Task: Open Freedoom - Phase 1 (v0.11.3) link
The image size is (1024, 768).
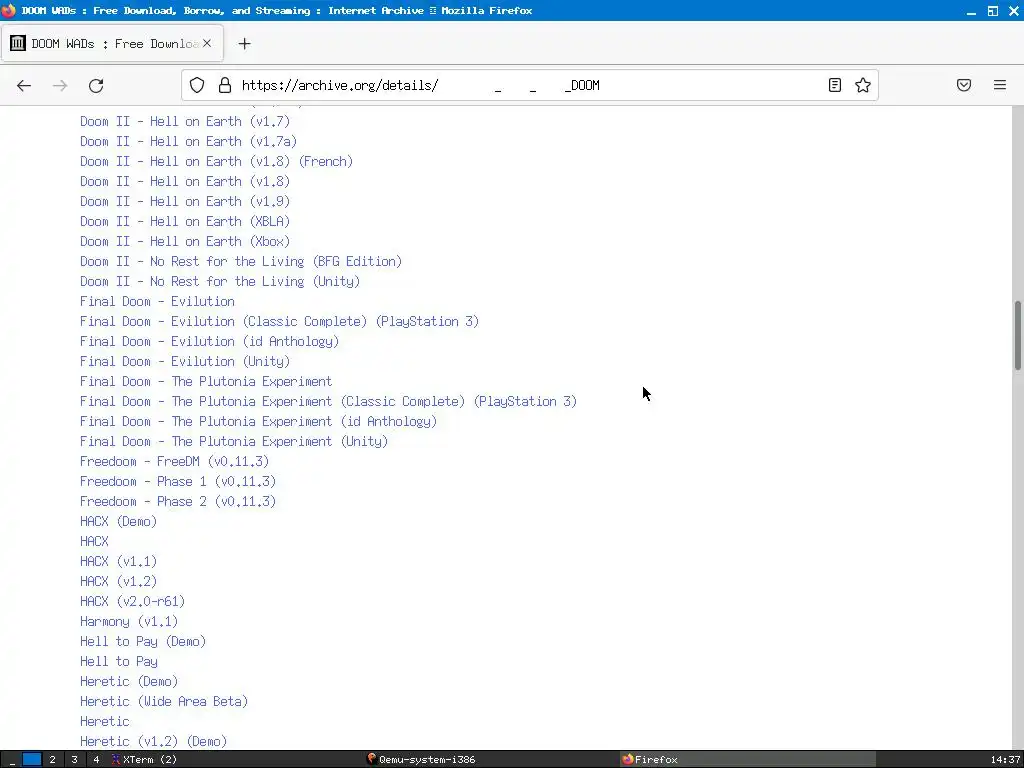Action: click(x=178, y=482)
